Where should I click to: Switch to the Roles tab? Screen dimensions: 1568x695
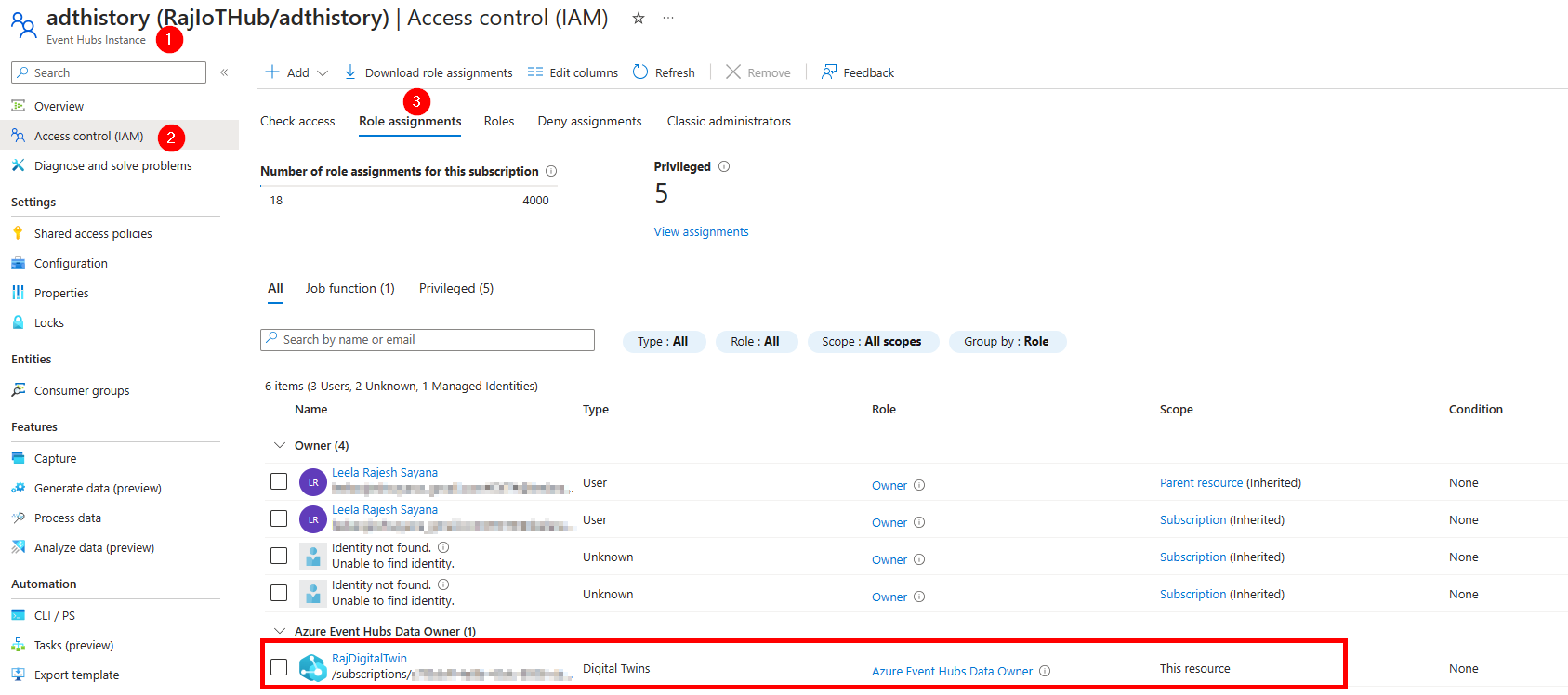499,121
